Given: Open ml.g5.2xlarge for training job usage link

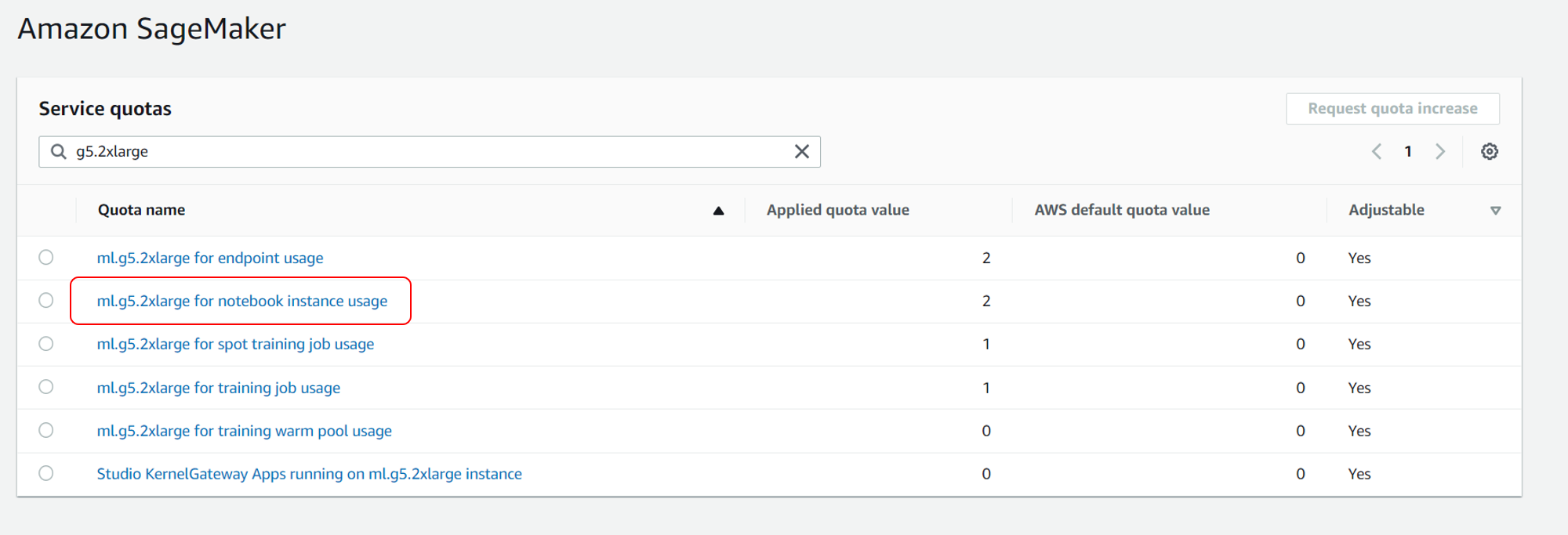Looking at the screenshot, I should click(219, 388).
